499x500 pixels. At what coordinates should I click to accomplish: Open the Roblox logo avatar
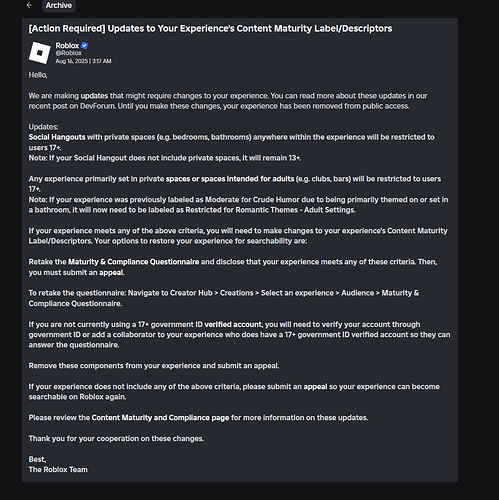click(40, 53)
